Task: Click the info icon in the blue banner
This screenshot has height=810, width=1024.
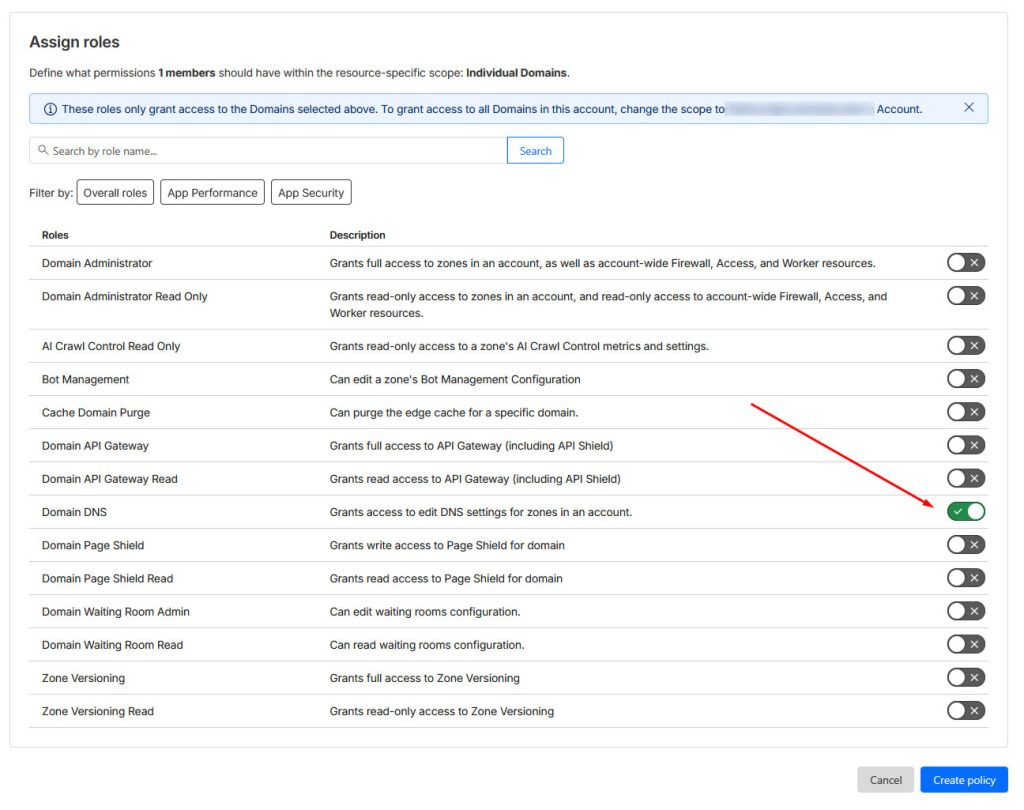Action: pyautogui.click(x=50, y=109)
